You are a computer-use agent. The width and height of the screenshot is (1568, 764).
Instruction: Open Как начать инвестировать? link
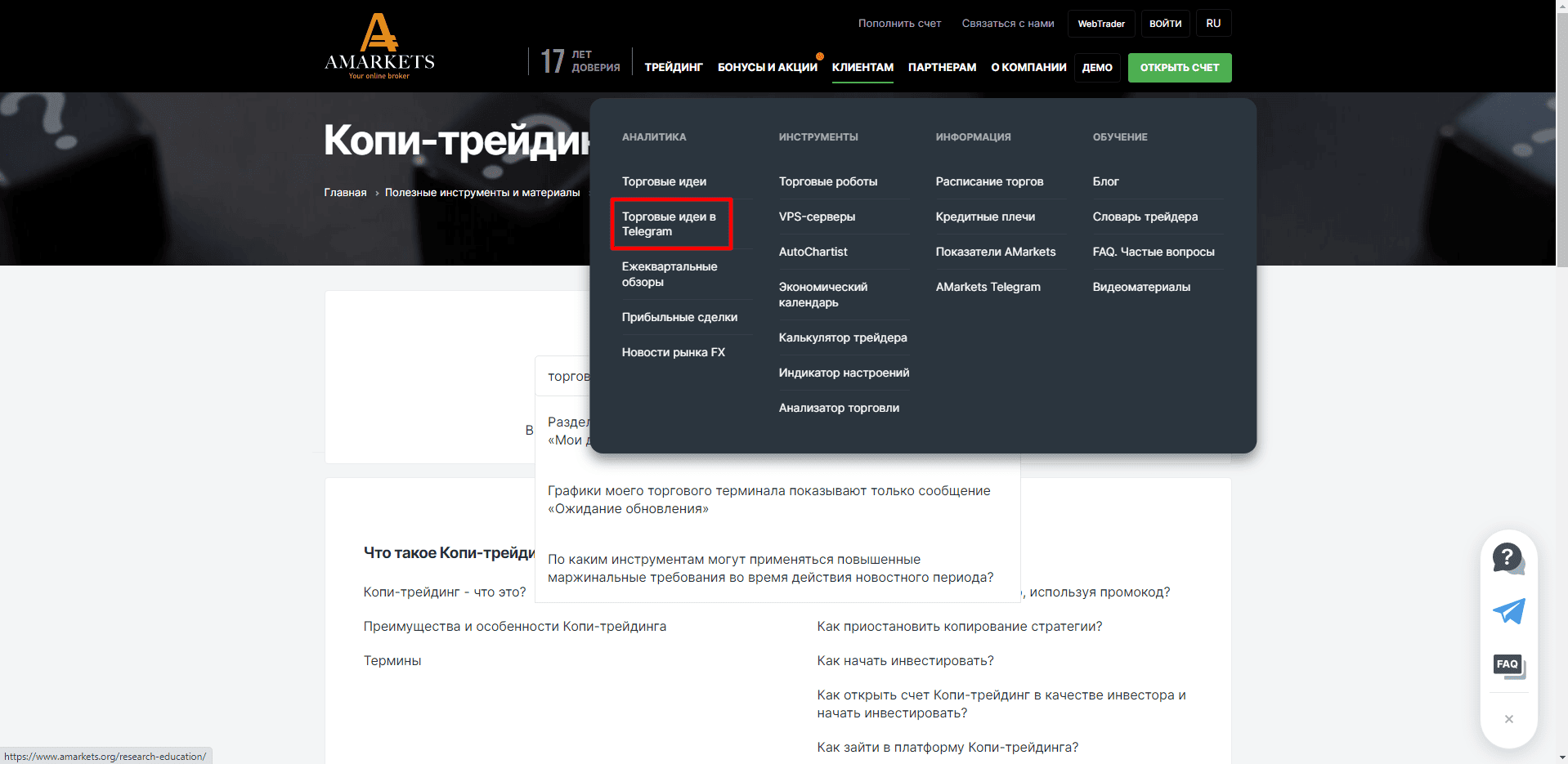(906, 661)
